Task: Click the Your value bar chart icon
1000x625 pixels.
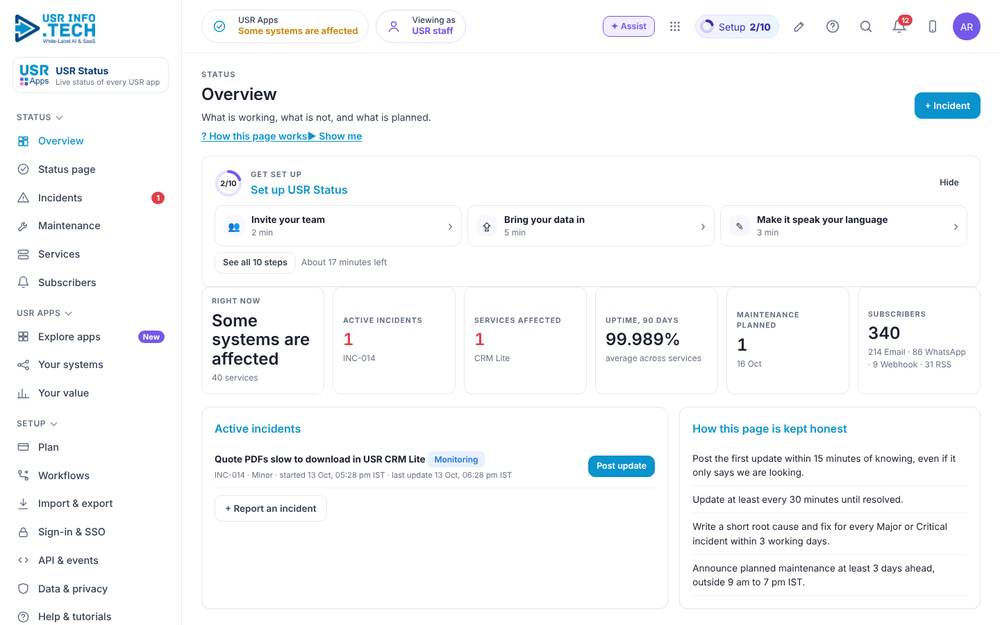Action: [x=23, y=393]
